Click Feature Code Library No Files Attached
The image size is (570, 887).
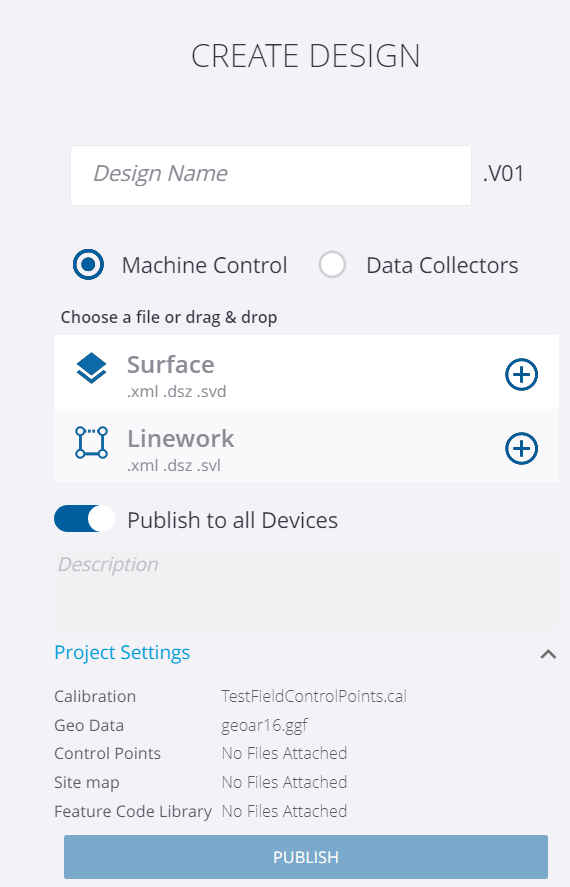point(284,811)
